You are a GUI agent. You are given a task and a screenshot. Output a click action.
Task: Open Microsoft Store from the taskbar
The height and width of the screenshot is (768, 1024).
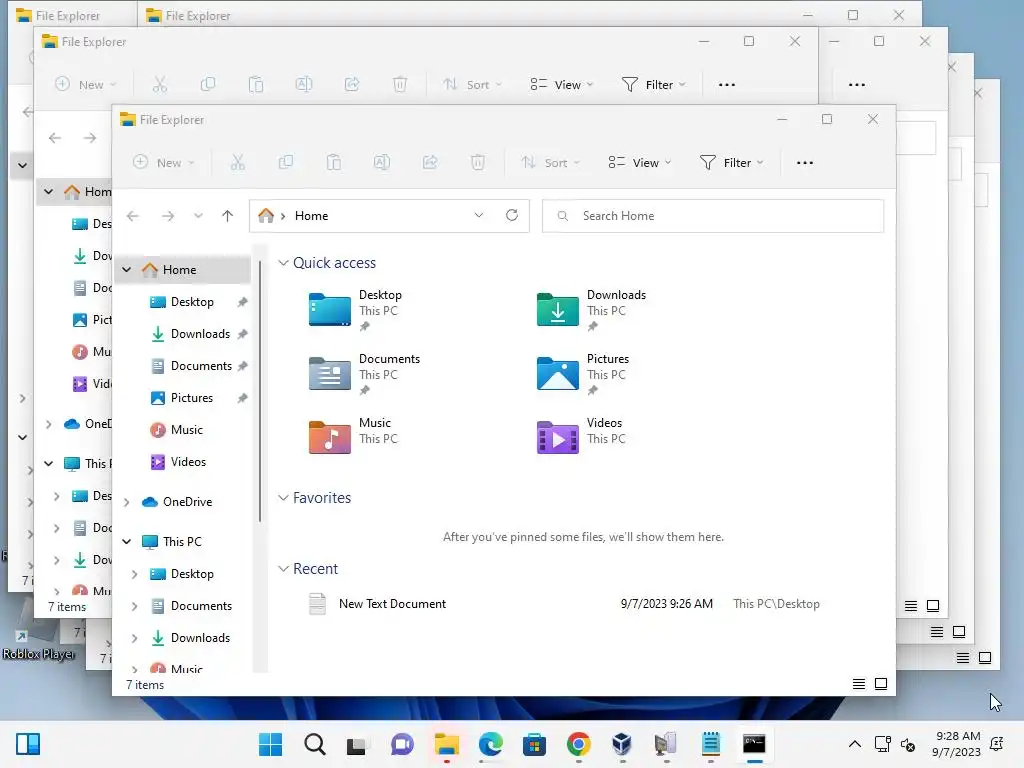pos(534,744)
